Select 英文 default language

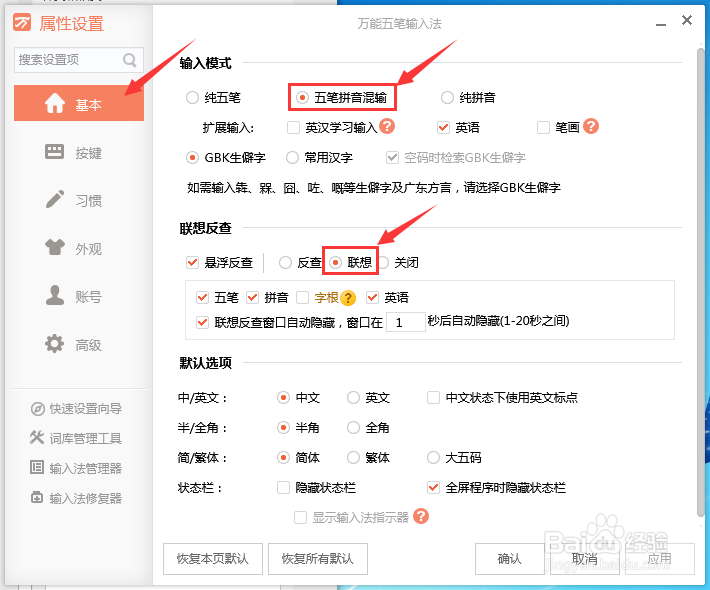tap(353, 398)
